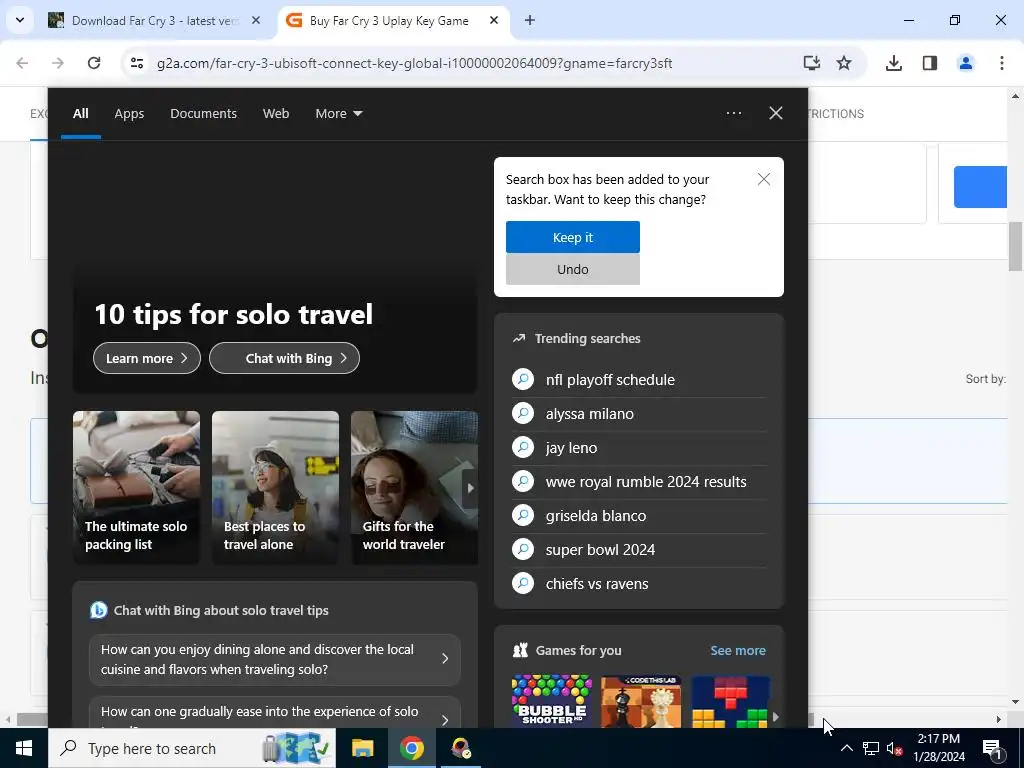Open notification center icon

pos(992,748)
